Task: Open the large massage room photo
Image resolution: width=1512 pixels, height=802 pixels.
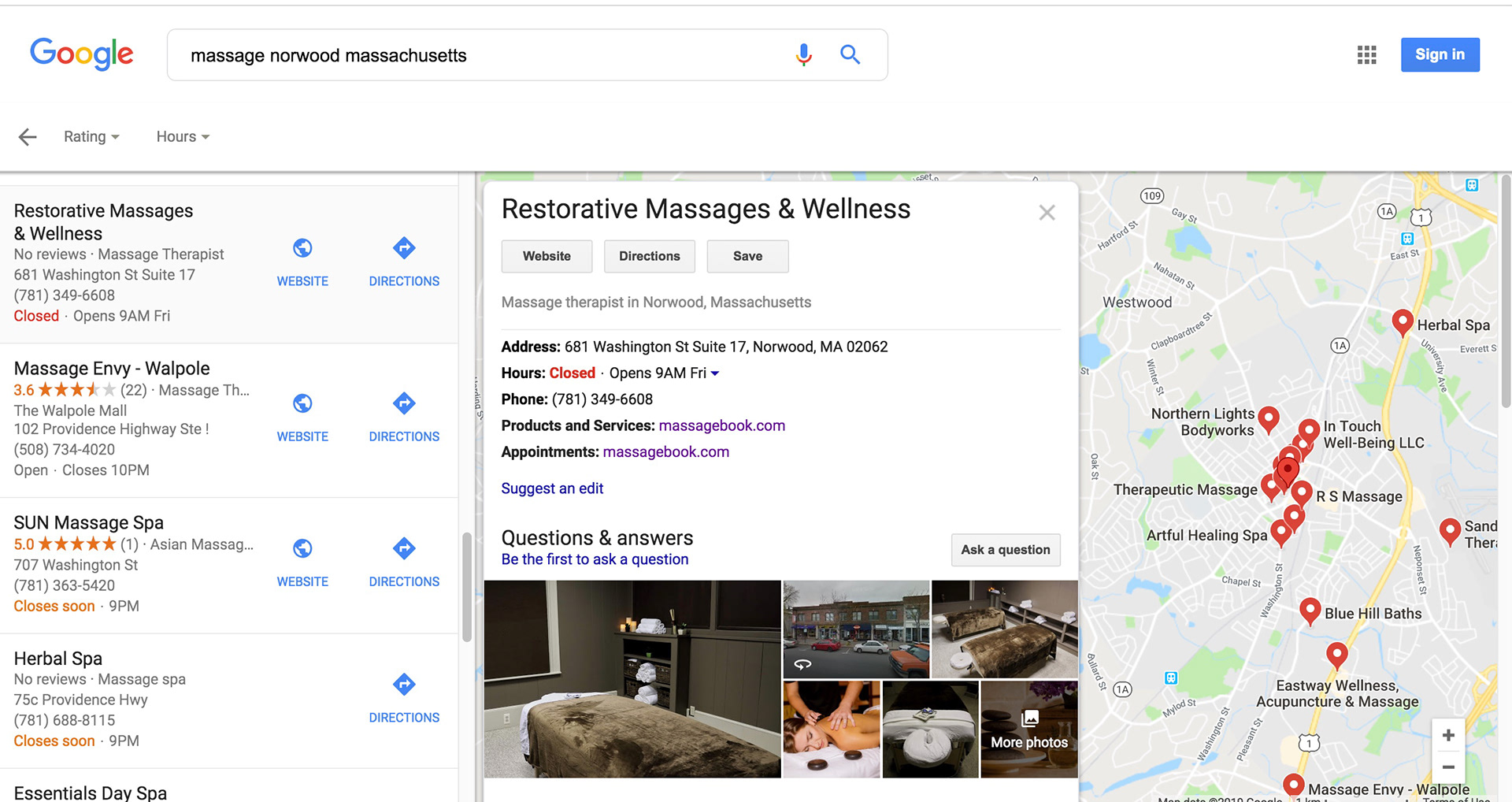Action: tap(632, 679)
